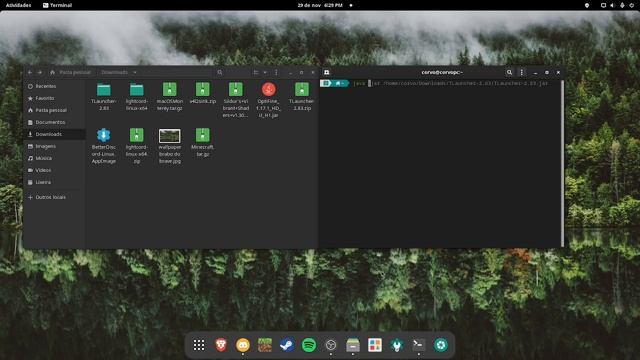Click the Downloads path bar segment
Screen dimensions: 640x360
pos(115,72)
